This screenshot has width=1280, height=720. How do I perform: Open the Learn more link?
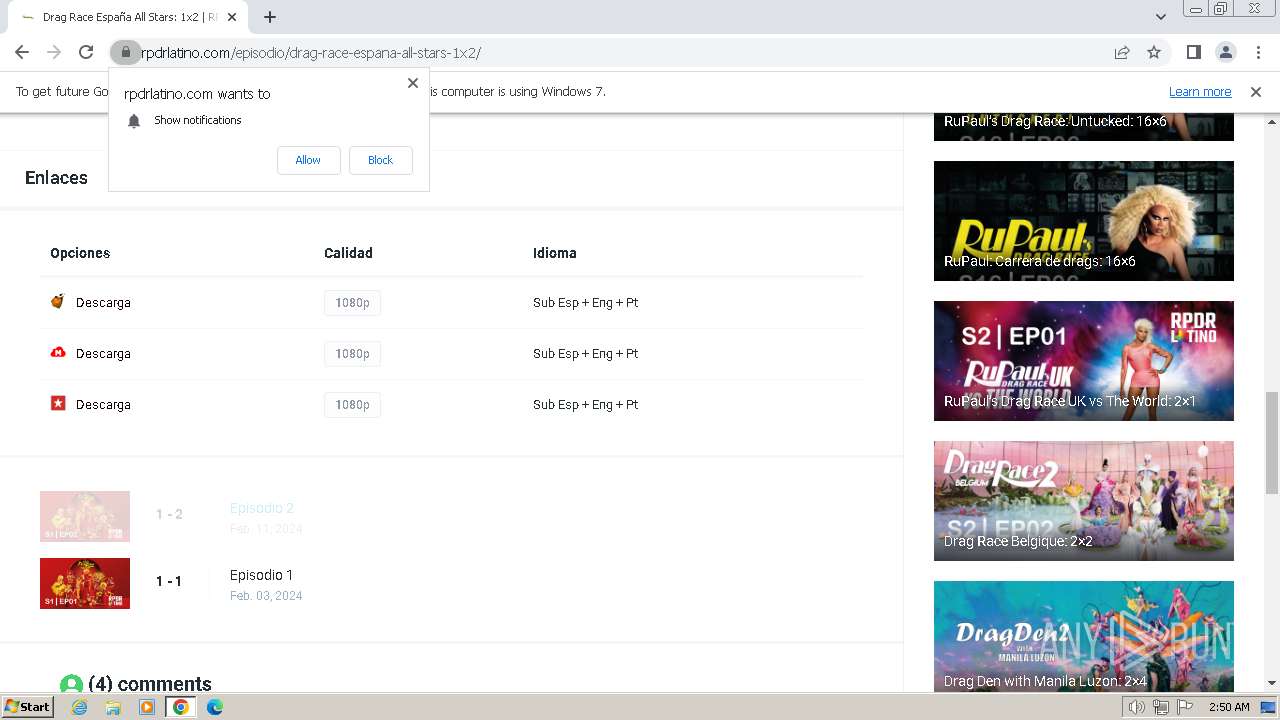click(x=1200, y=91)
